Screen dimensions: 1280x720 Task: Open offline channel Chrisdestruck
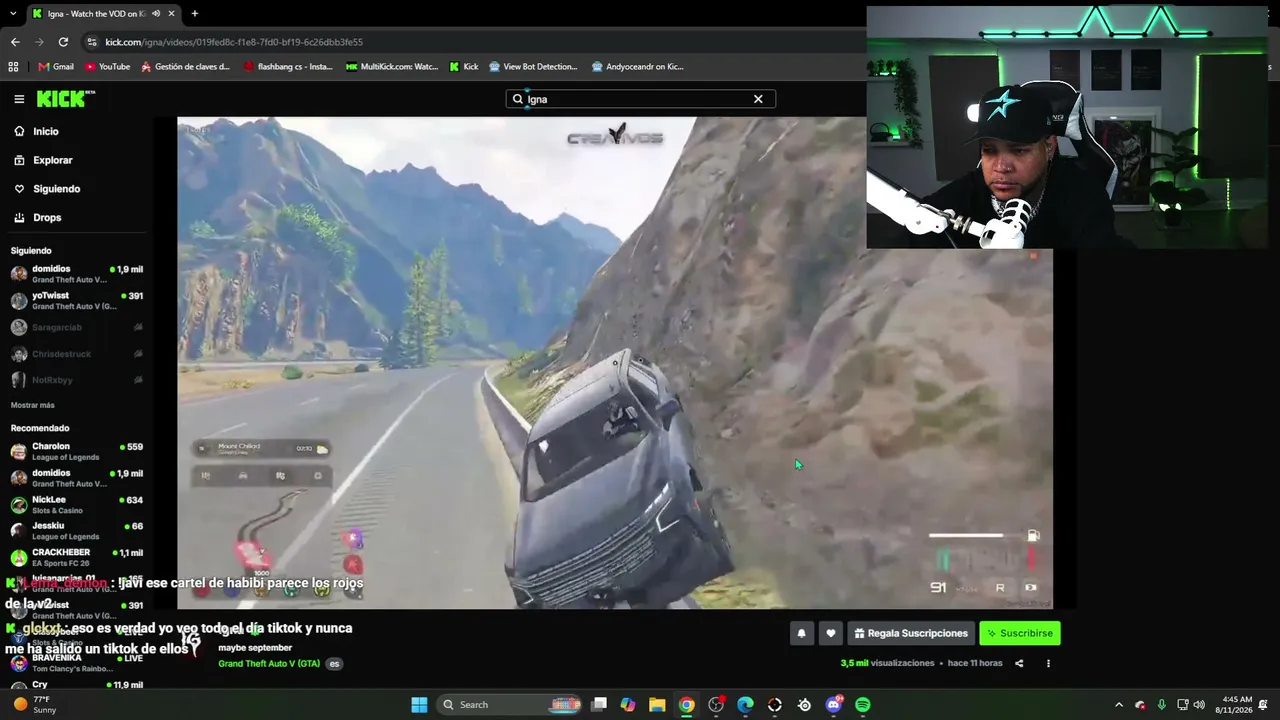78,354
